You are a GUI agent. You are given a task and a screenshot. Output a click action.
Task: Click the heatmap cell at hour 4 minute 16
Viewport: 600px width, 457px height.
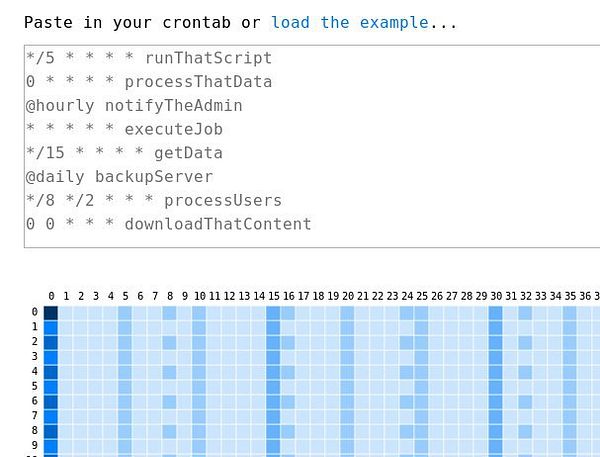coord(288,372)
